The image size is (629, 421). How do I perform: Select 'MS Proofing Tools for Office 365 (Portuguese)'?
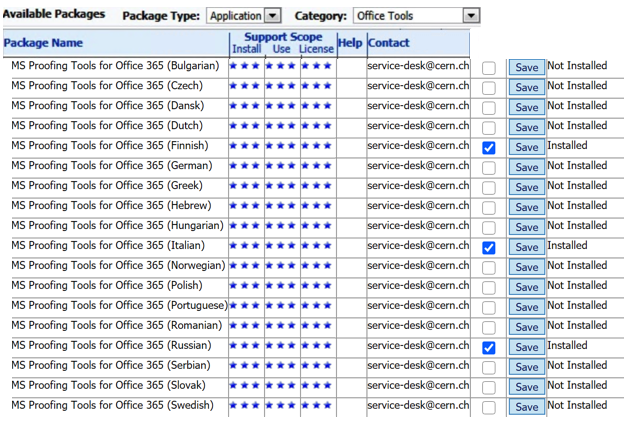pyautogui.click(x=120, y=306)
